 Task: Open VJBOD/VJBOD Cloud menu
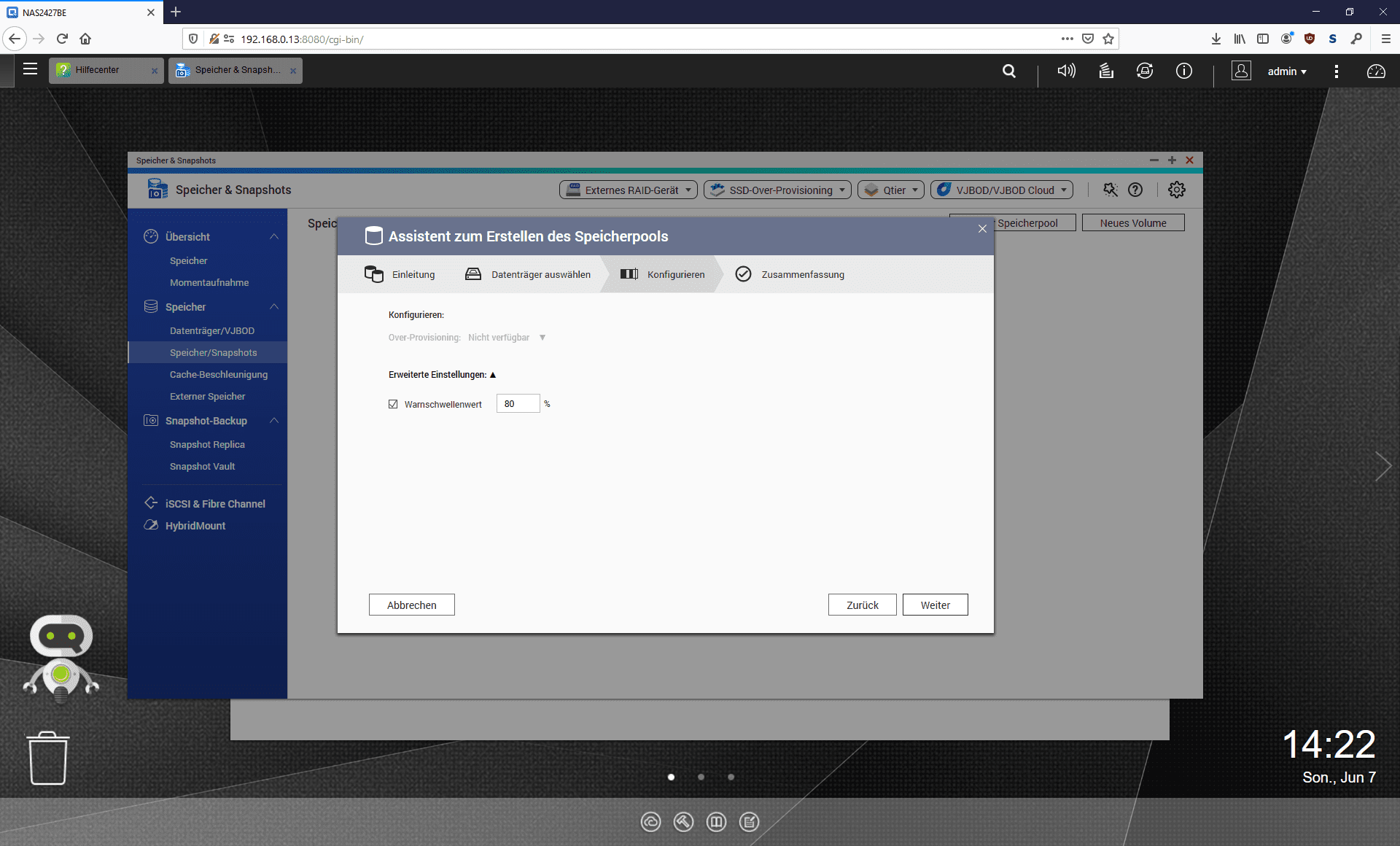click(x=1001, y=190)
